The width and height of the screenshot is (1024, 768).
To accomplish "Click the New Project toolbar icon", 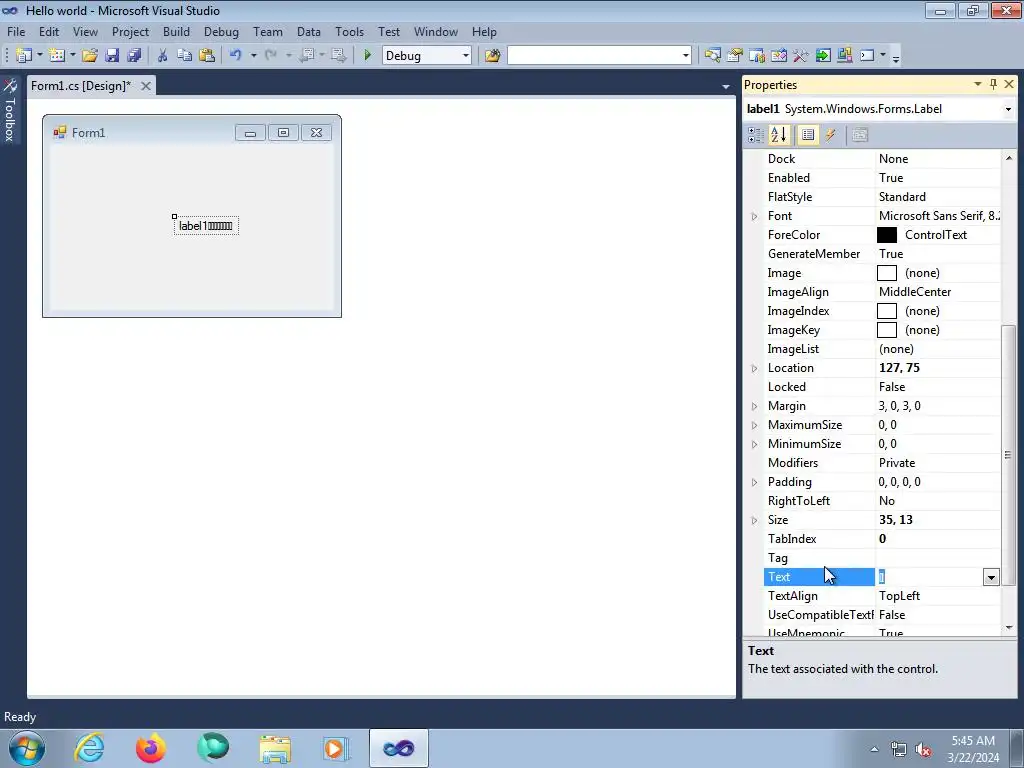I will click(24, 56).
